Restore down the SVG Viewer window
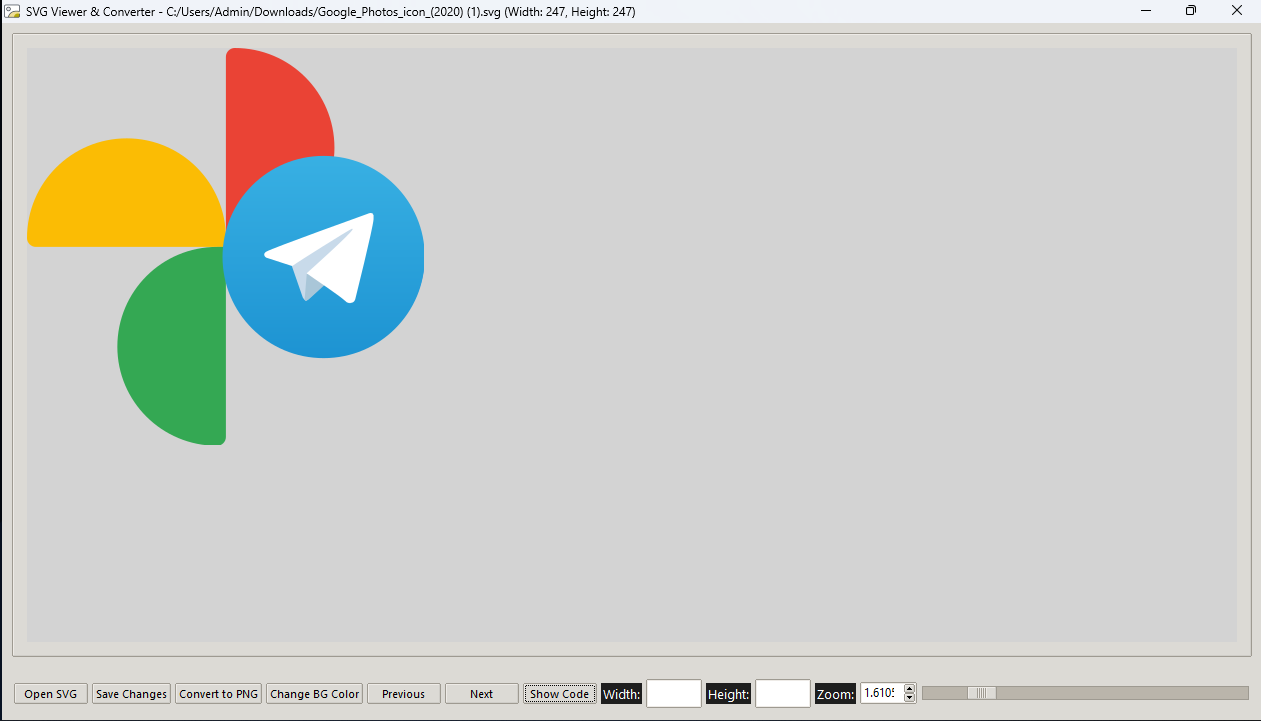 pos(1191,11)
